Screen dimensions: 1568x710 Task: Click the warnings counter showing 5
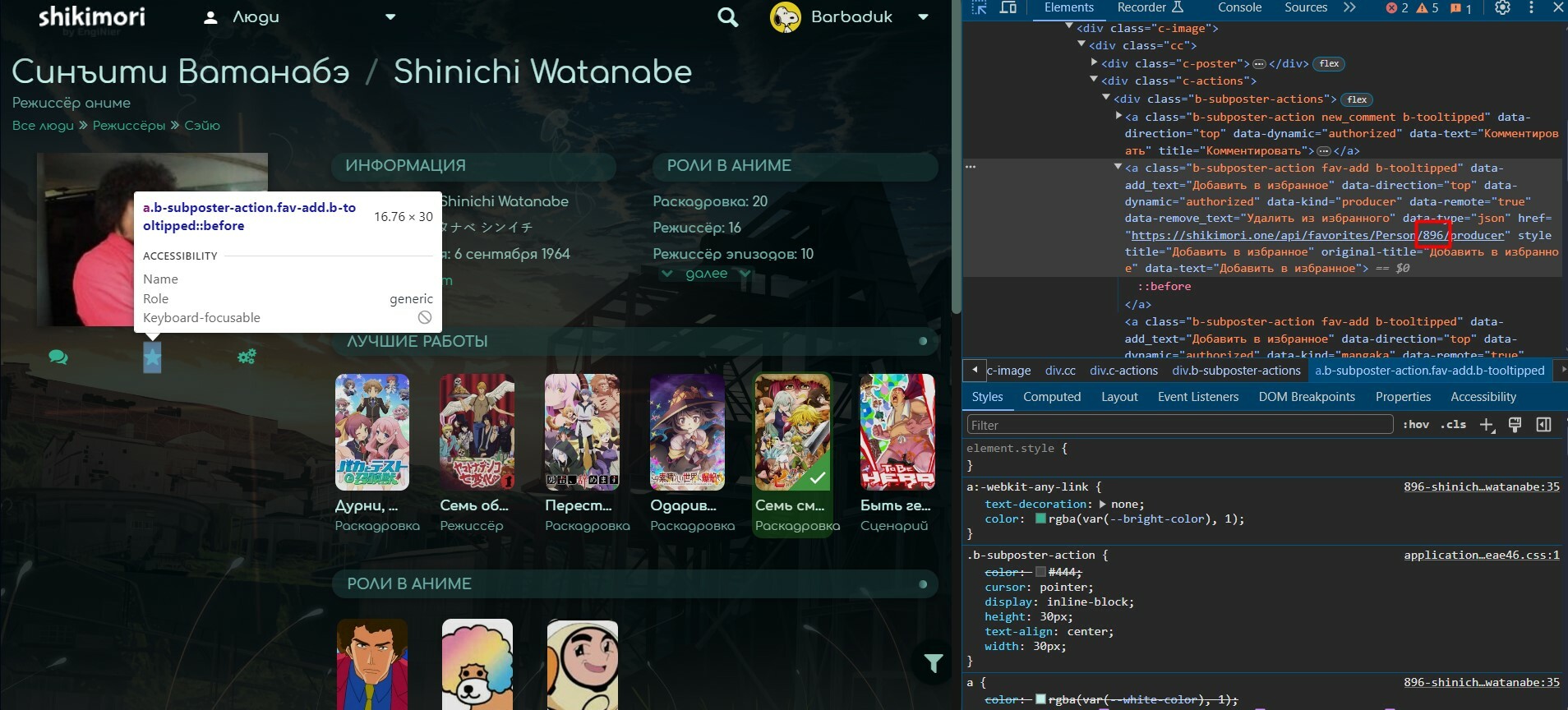pyautogui.click(x=1427, y=8)
